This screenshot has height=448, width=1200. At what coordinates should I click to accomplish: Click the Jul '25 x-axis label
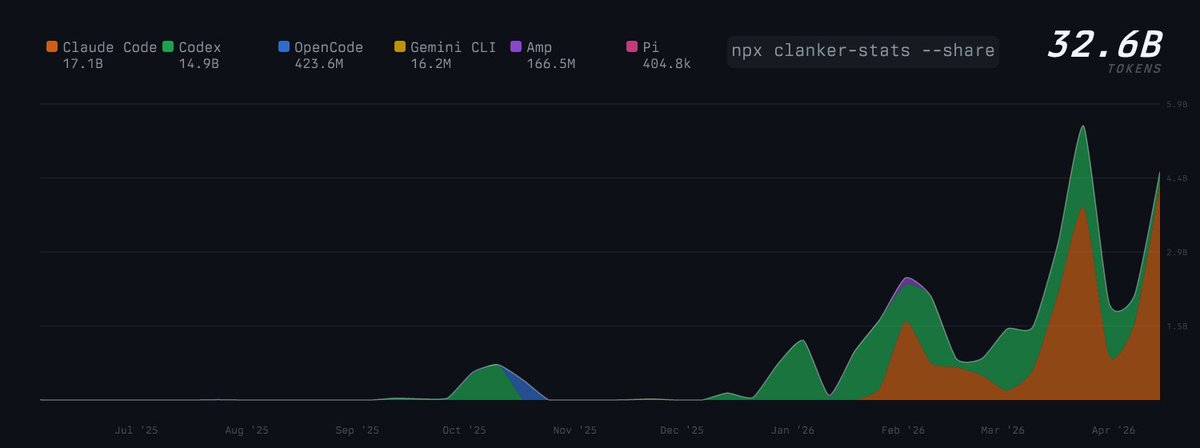pyautogui.click(x=136, y=431)
